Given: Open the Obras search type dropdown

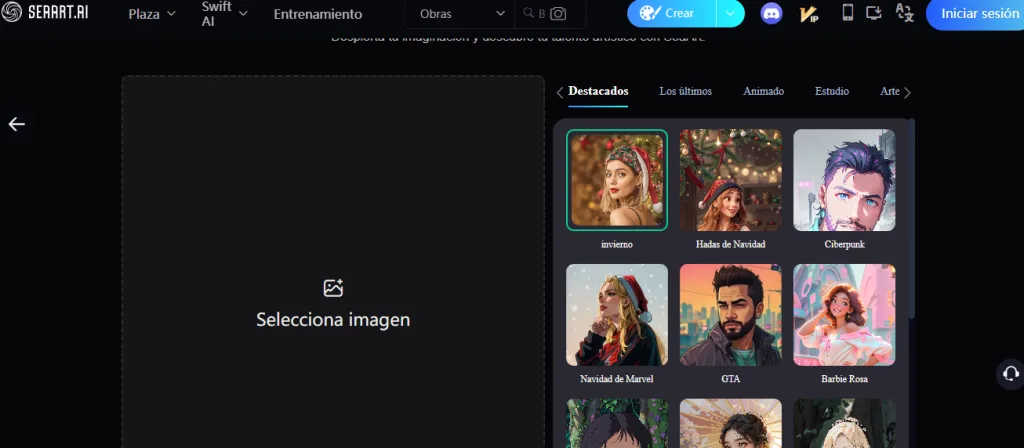Looking at the screenshot, I should (x=462, y=14).
